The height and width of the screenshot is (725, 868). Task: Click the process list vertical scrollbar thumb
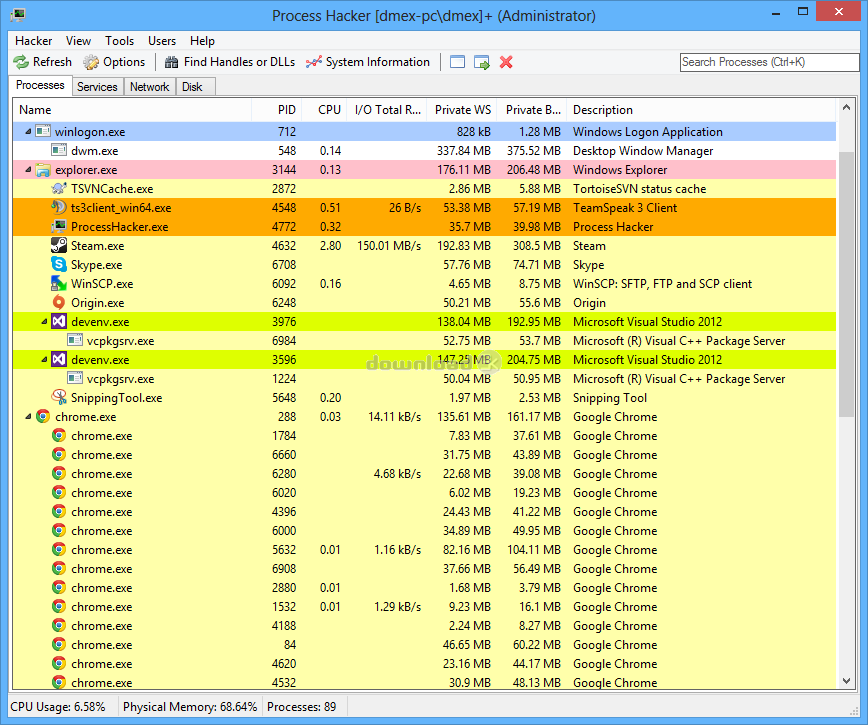click(846, 284)
